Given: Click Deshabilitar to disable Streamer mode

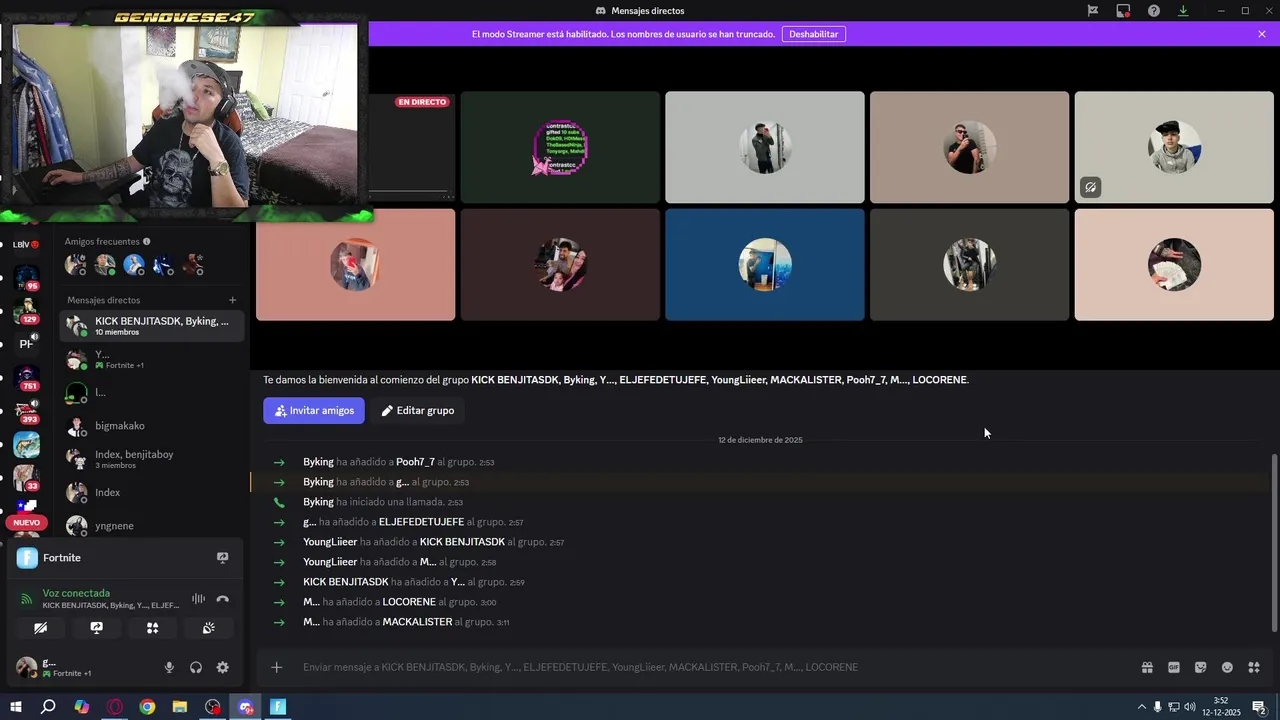Looking at the screenshot, I should (813, 34).
